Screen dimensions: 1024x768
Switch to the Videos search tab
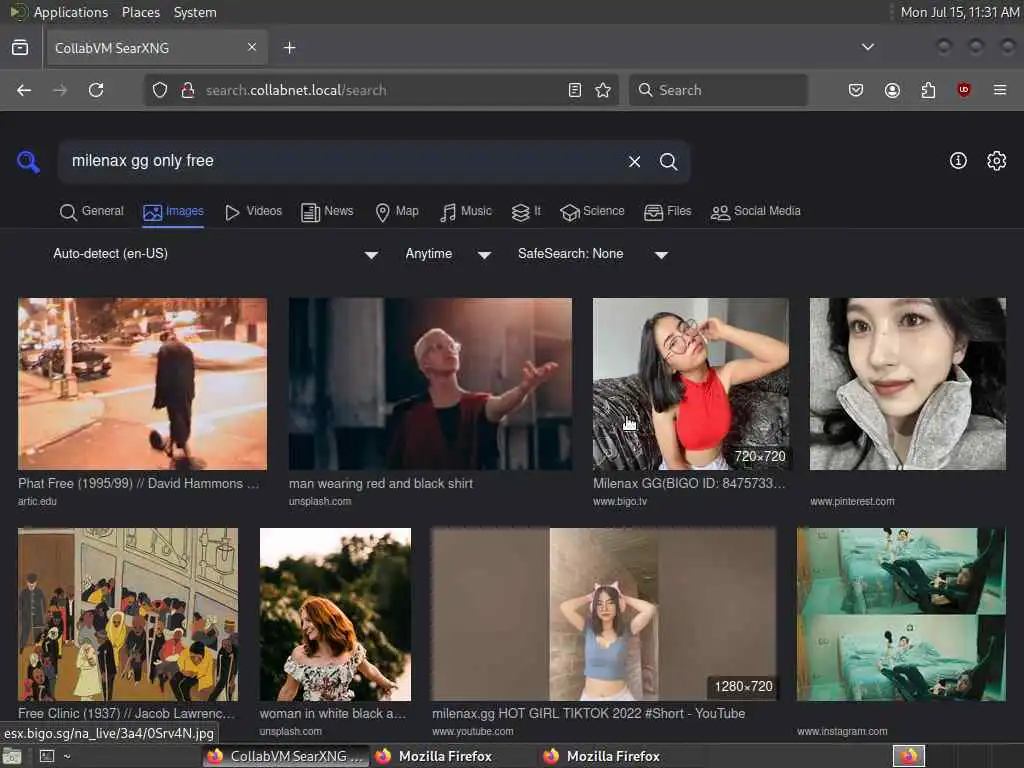click(x=253, y=212)
